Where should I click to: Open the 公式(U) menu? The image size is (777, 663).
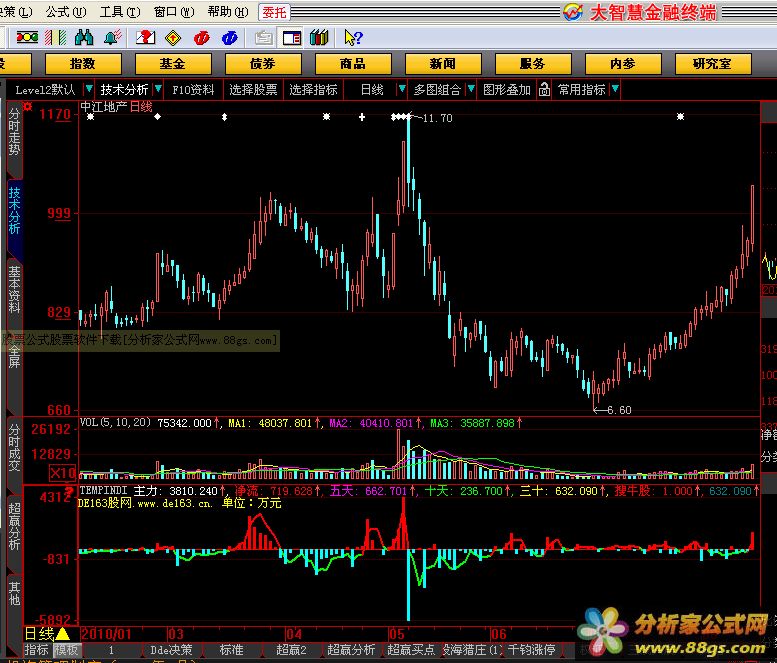coord(66,12)
